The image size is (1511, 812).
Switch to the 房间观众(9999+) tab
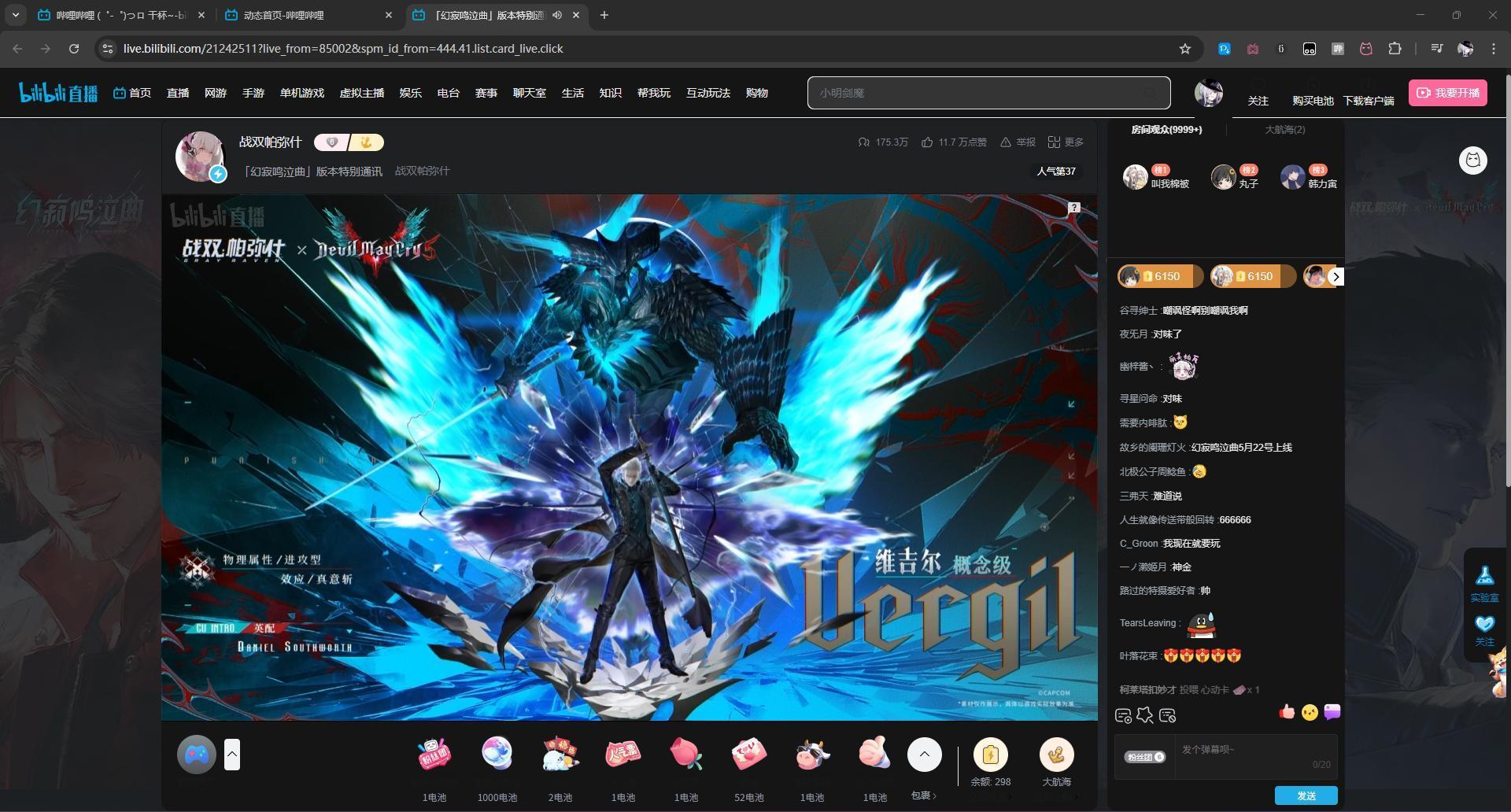click(1166, 130)
